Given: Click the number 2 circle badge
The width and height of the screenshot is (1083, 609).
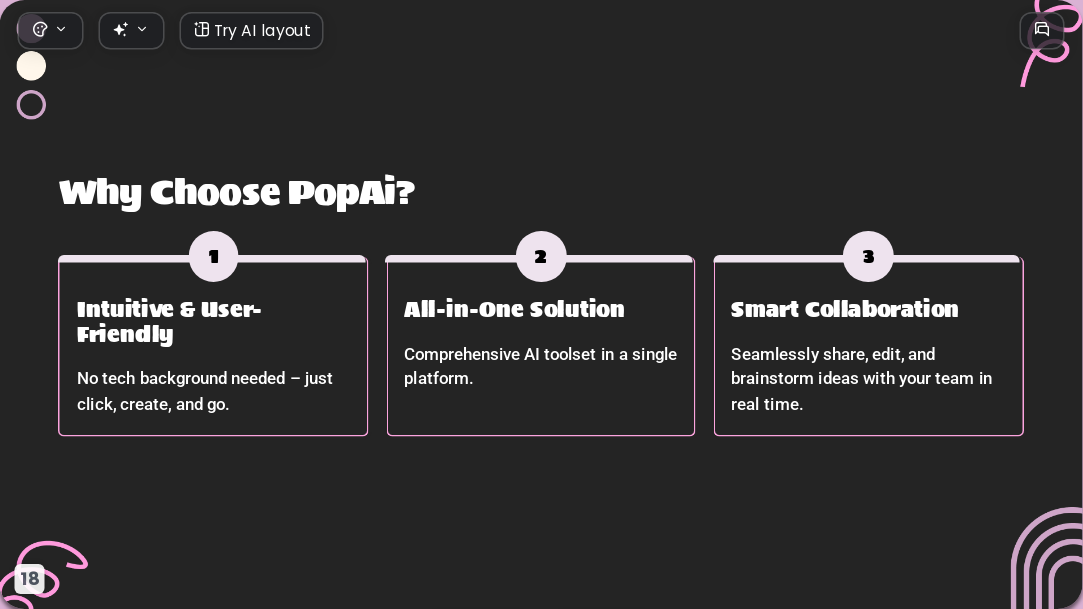Looking at the screenshot, I should (541, 256).
